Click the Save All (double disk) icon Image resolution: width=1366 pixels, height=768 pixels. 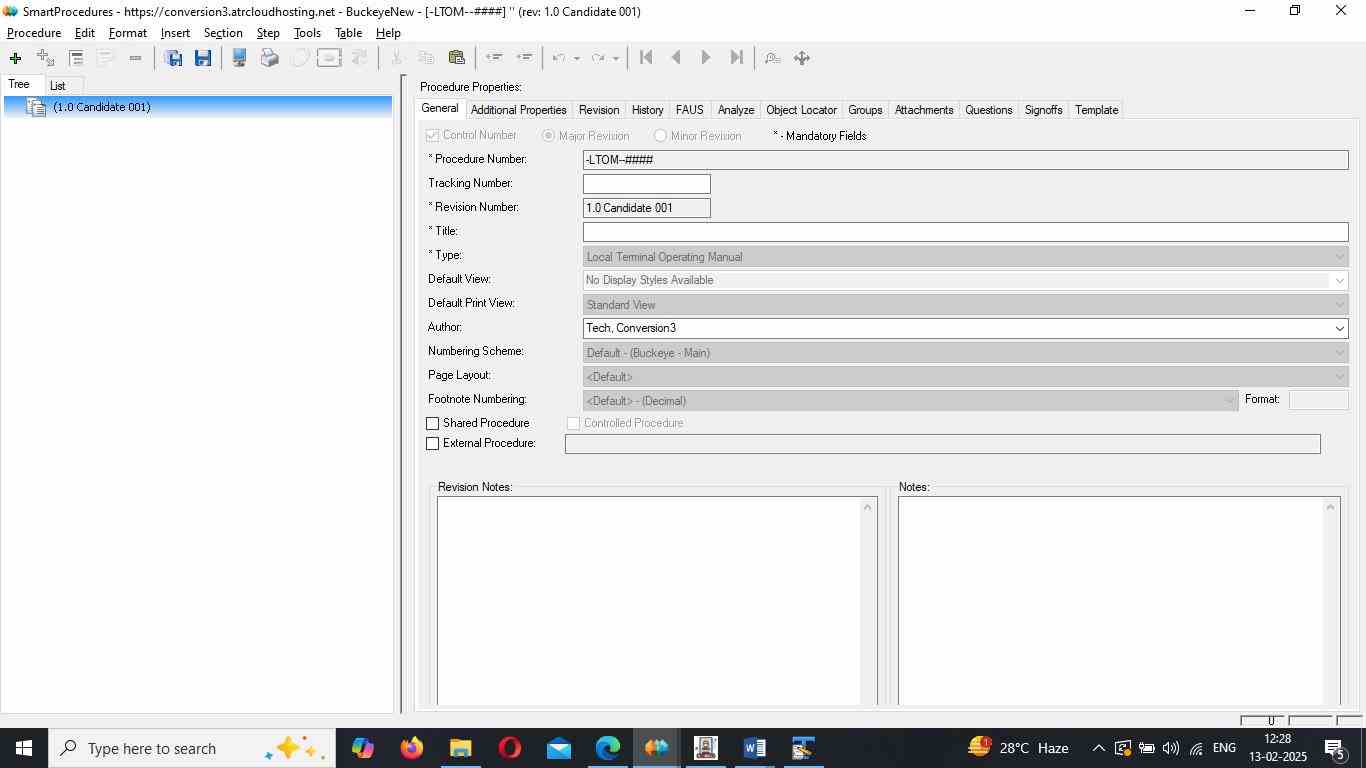173,58
